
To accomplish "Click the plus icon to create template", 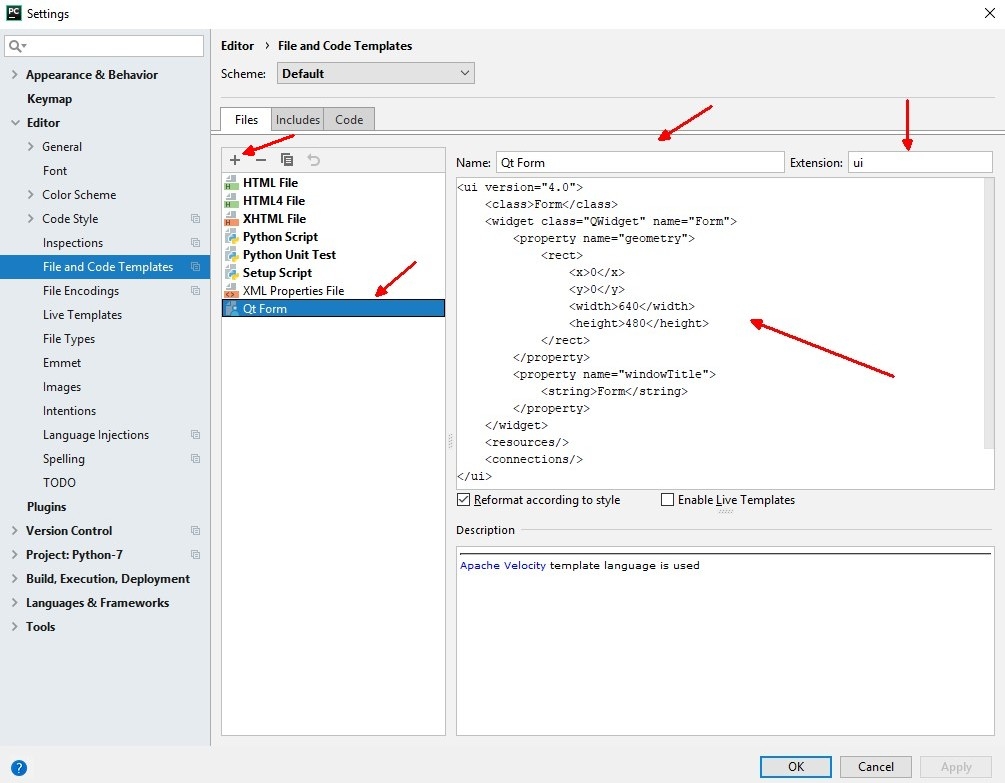I will pyautogui.click(x=235, y=160).
